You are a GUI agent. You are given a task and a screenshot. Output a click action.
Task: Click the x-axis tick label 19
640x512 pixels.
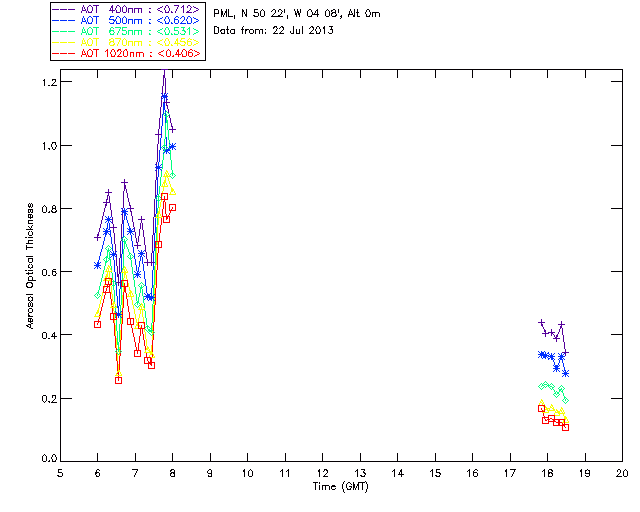click(585, 473)
